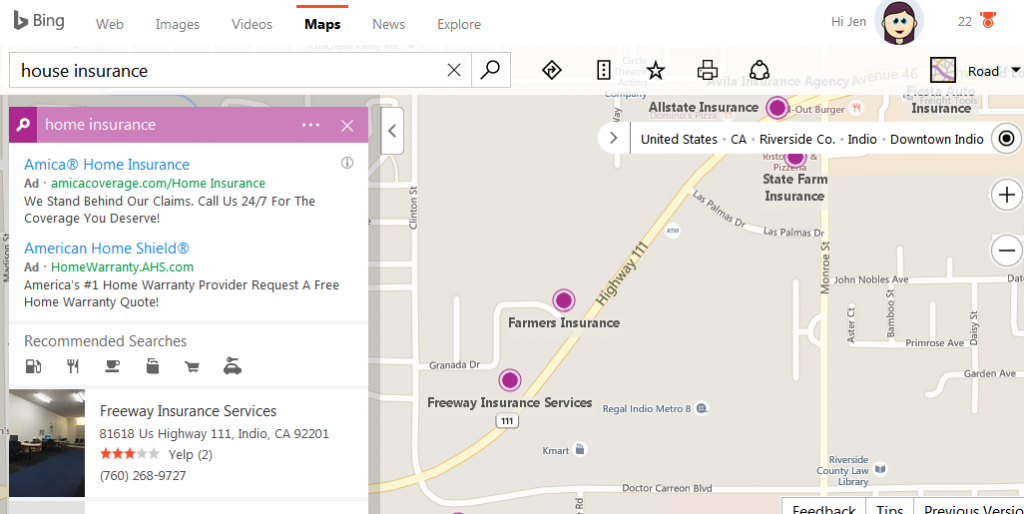Select coffee cup recommended search icon

(112, 366)
